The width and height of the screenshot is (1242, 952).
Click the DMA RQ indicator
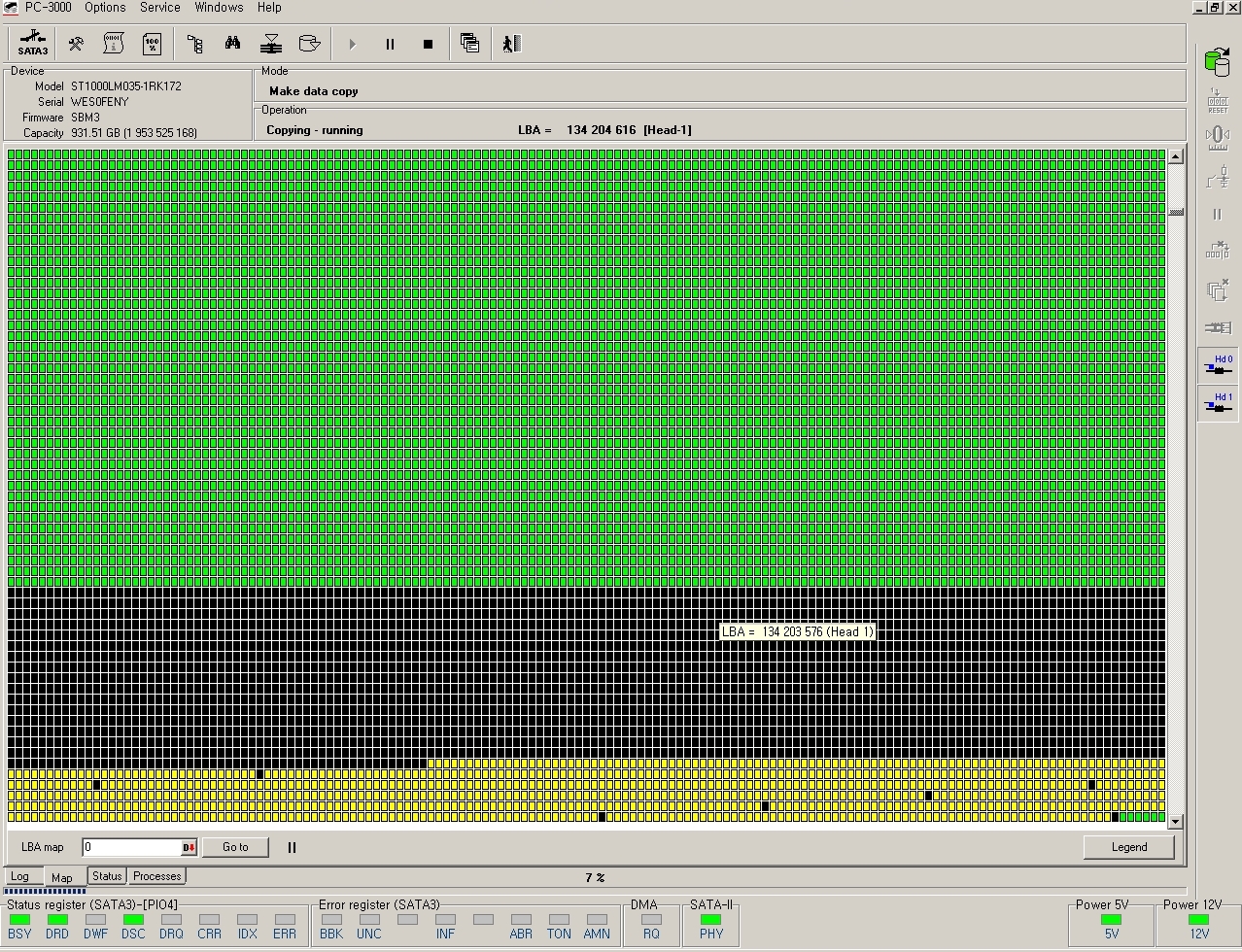(651, 920)
